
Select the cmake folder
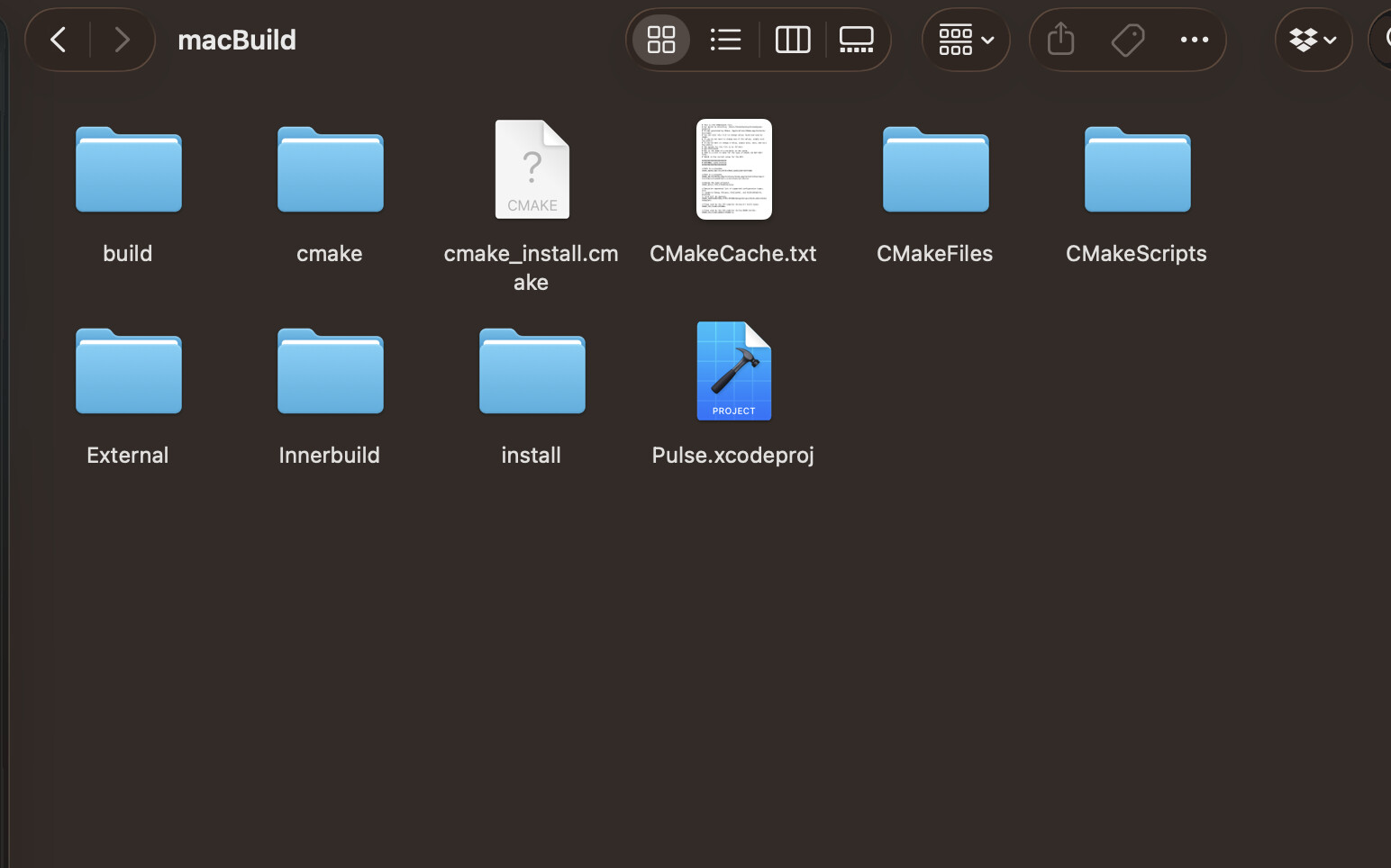click(x=330, y=170)
